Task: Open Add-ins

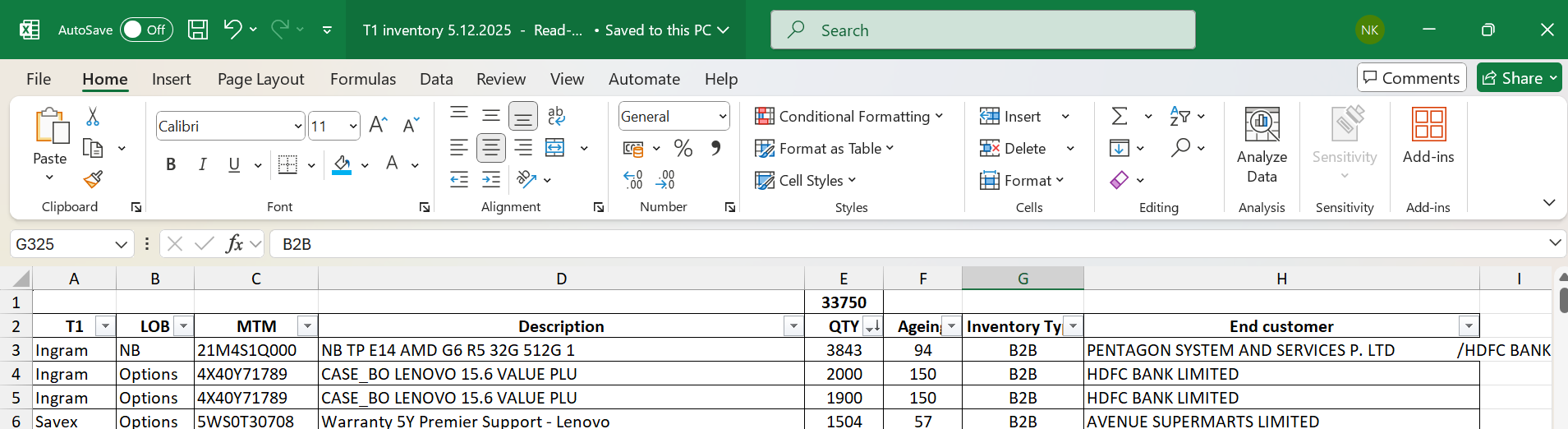Action: click(1428, 136)
